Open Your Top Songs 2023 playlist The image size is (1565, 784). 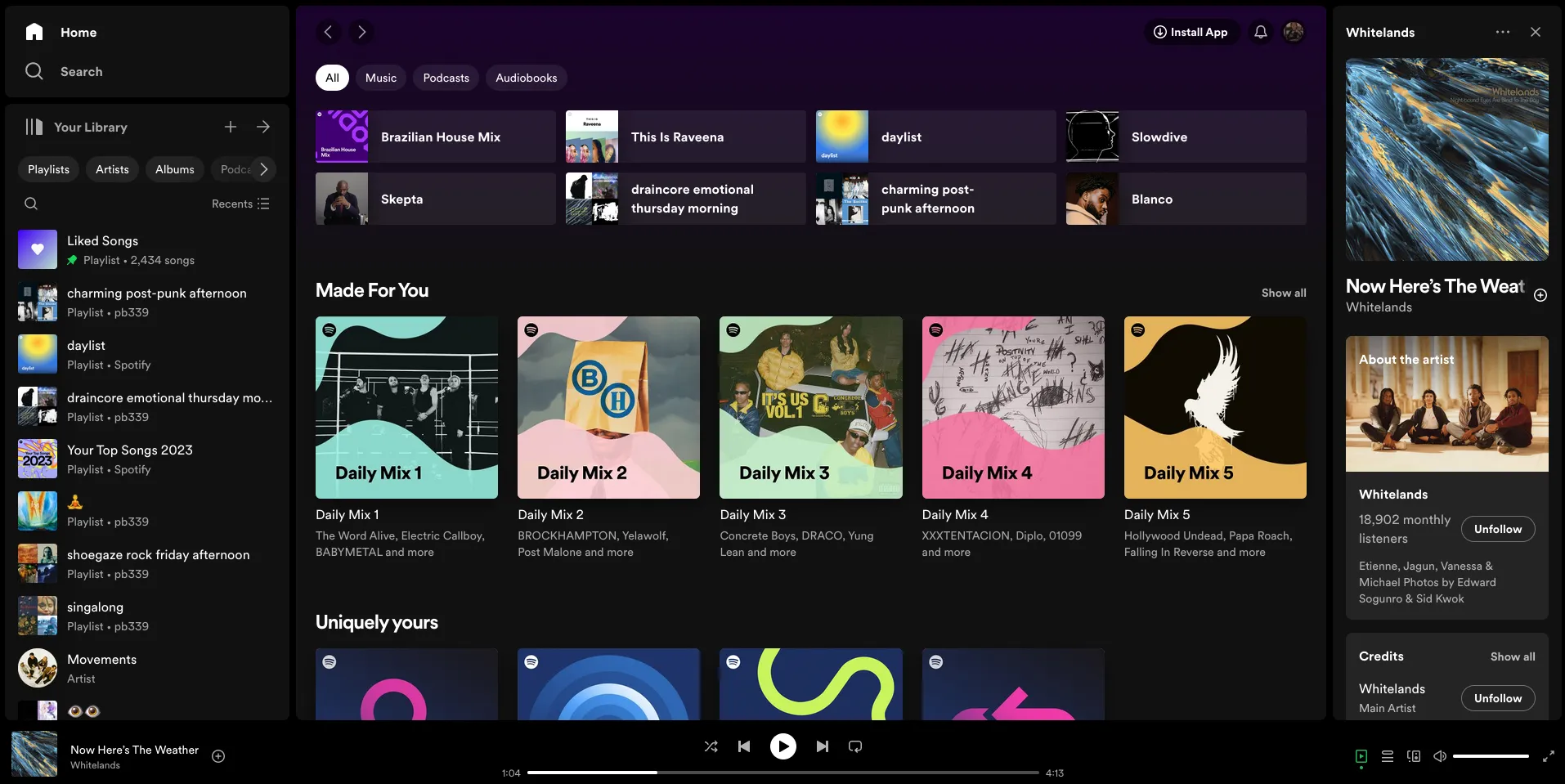coord(146,459)
